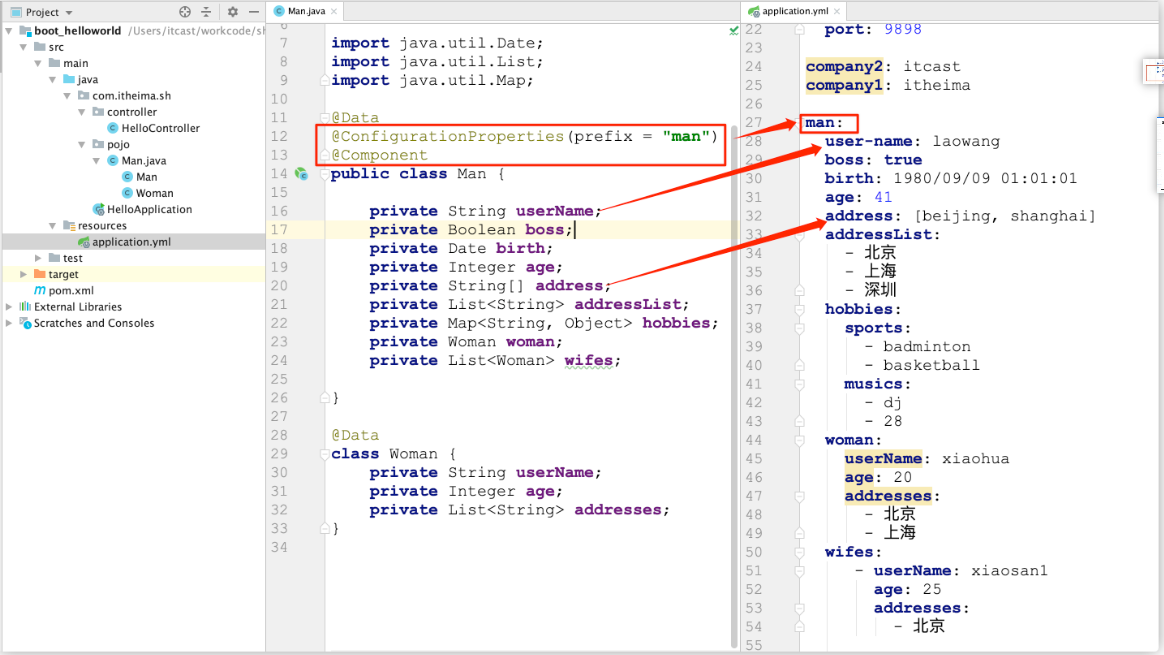Click line number 17 in Man.java gutter
Screen dimensions: 1164x655
pyautogui.click(x=279, y=229)
